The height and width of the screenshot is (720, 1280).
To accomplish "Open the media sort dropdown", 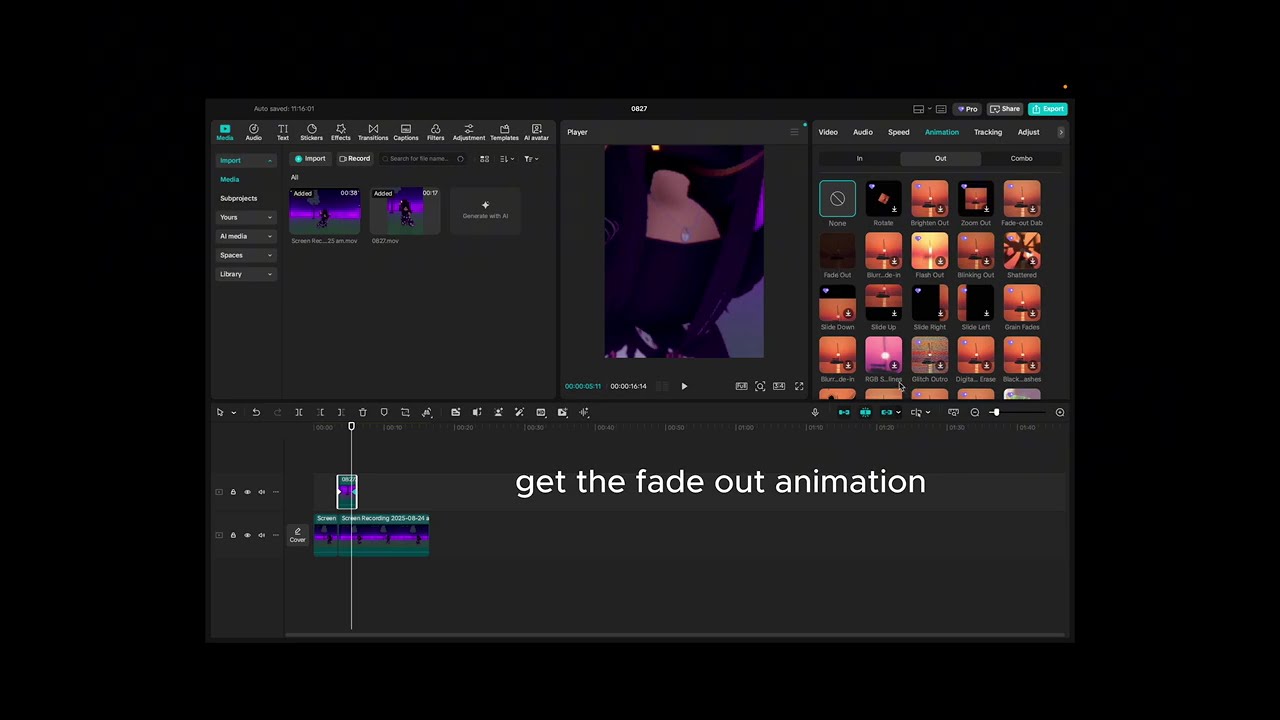I will 507,159.
